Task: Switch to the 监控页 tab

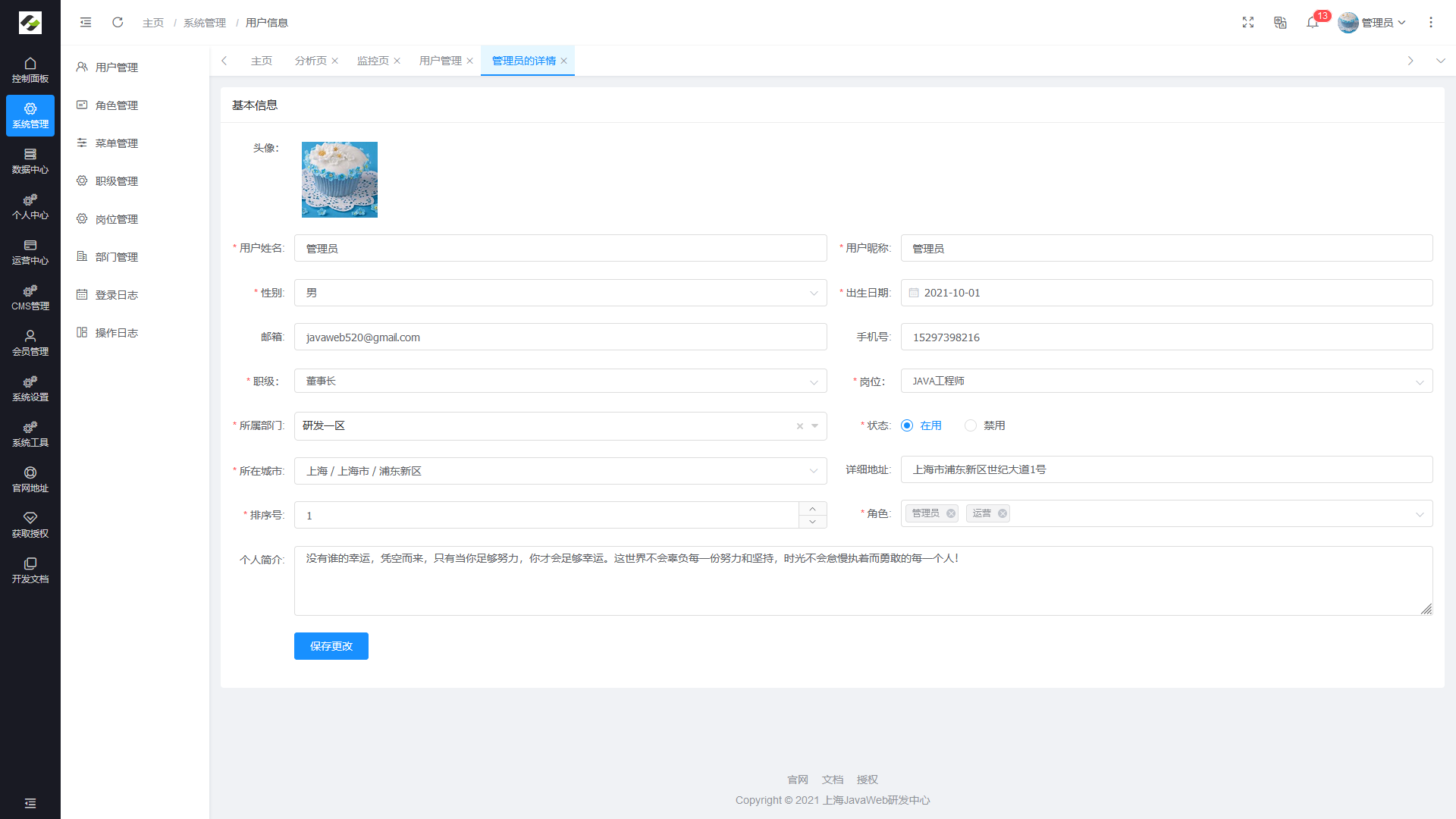Action: [x=372, y=61]
